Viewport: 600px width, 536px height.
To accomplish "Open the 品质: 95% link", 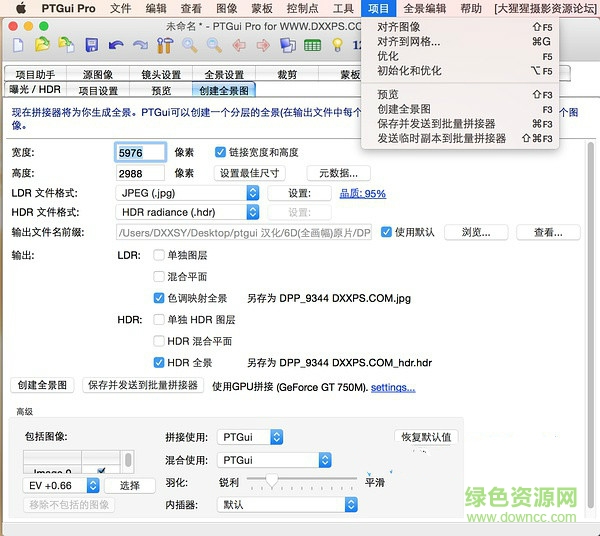I will (363, 194).
